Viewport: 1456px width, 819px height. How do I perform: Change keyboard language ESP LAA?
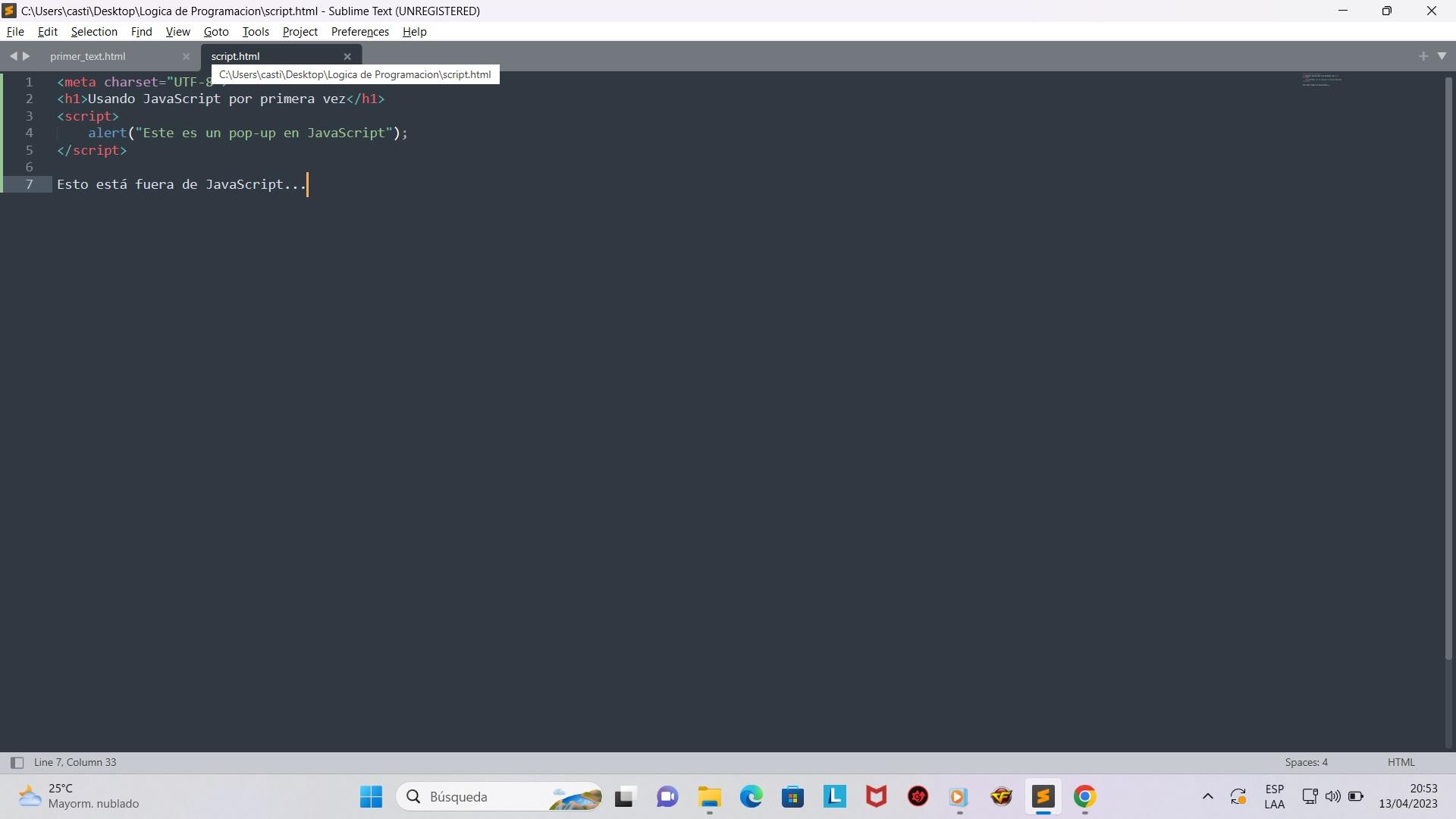[x=1275, y=797]
